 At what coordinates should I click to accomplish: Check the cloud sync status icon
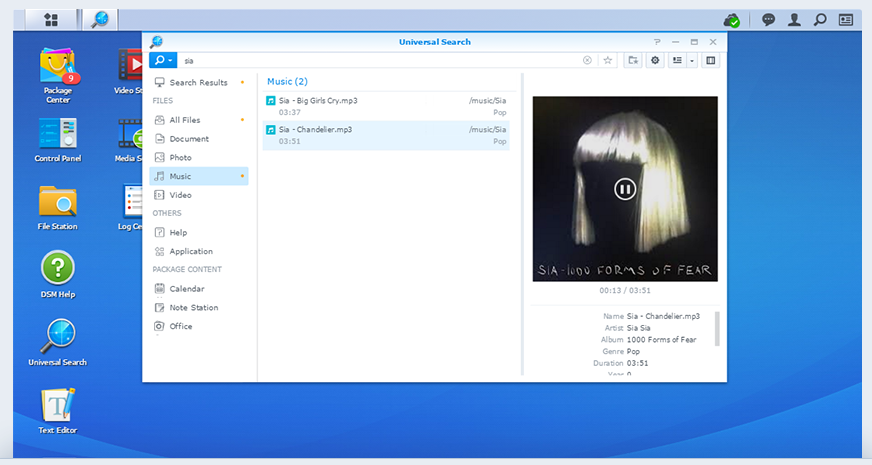tap(732, 21)
